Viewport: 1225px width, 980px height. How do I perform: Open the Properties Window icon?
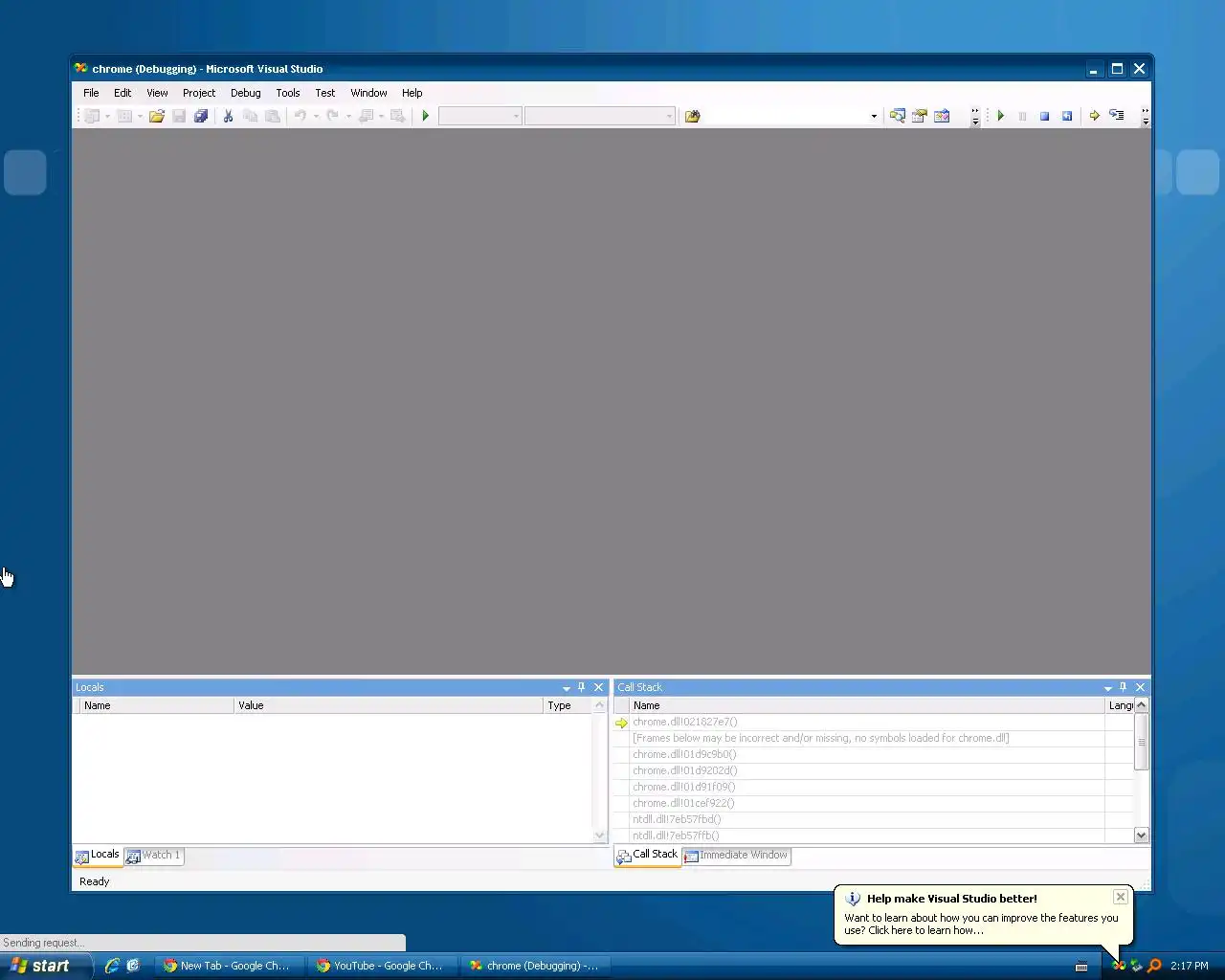tap(920, 116)
